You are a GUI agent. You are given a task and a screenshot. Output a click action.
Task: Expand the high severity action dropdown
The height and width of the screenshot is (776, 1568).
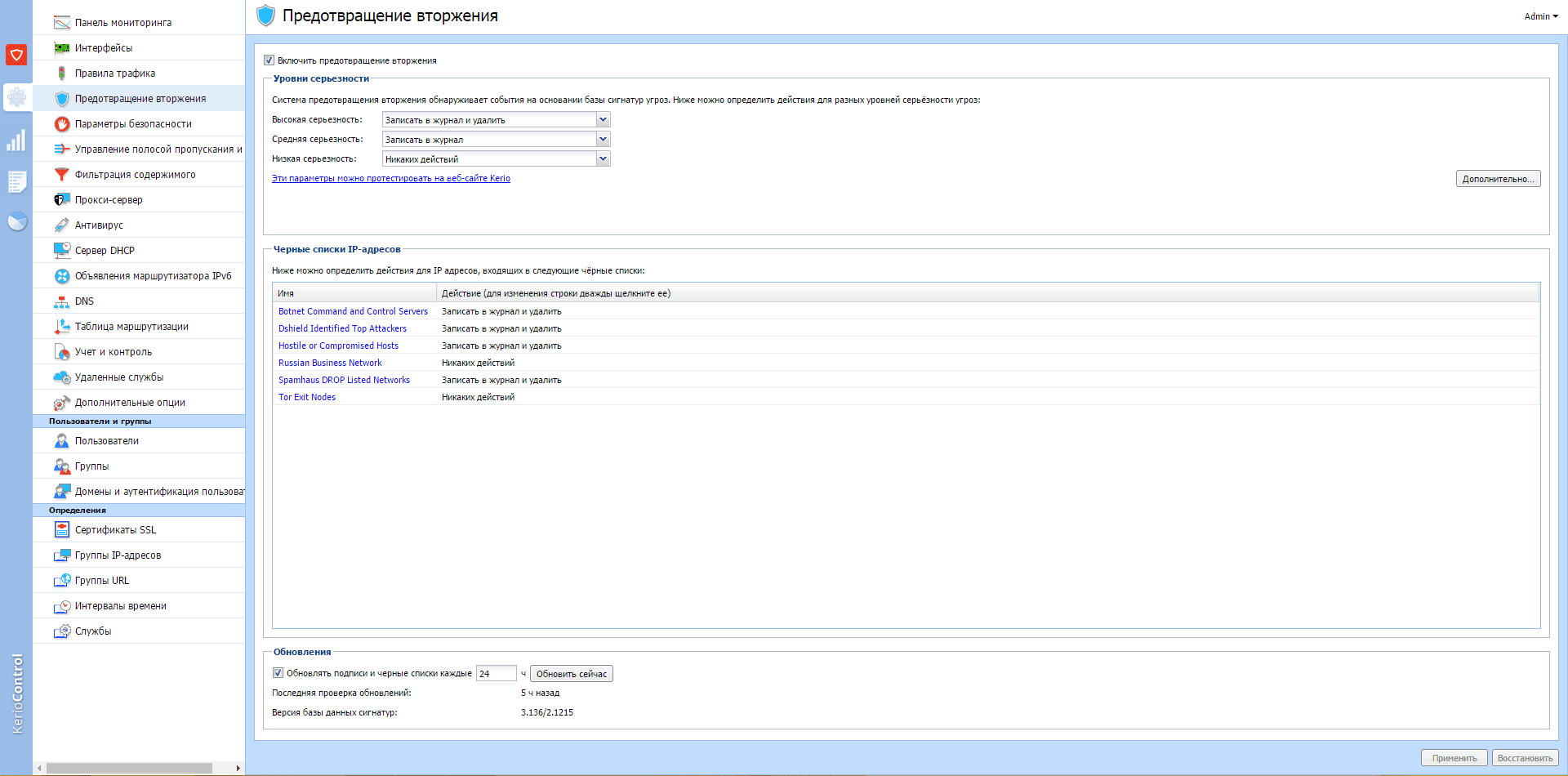tap(603, 120)
